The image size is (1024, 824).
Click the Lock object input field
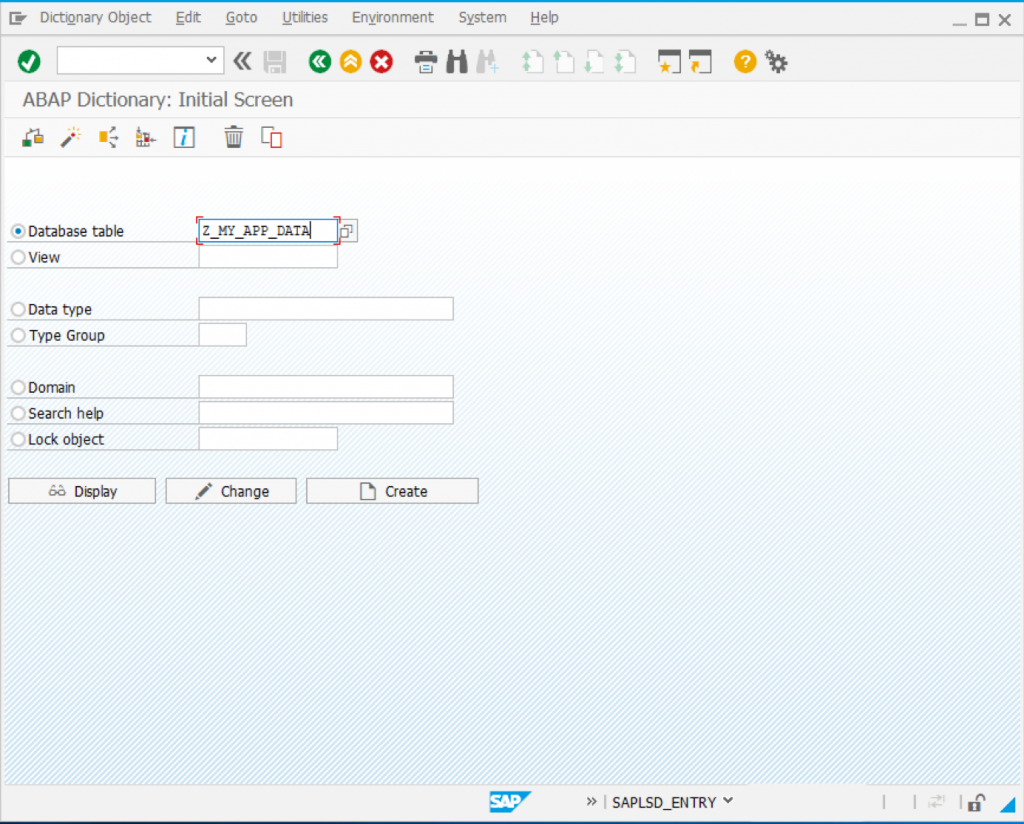pos(268,439)
